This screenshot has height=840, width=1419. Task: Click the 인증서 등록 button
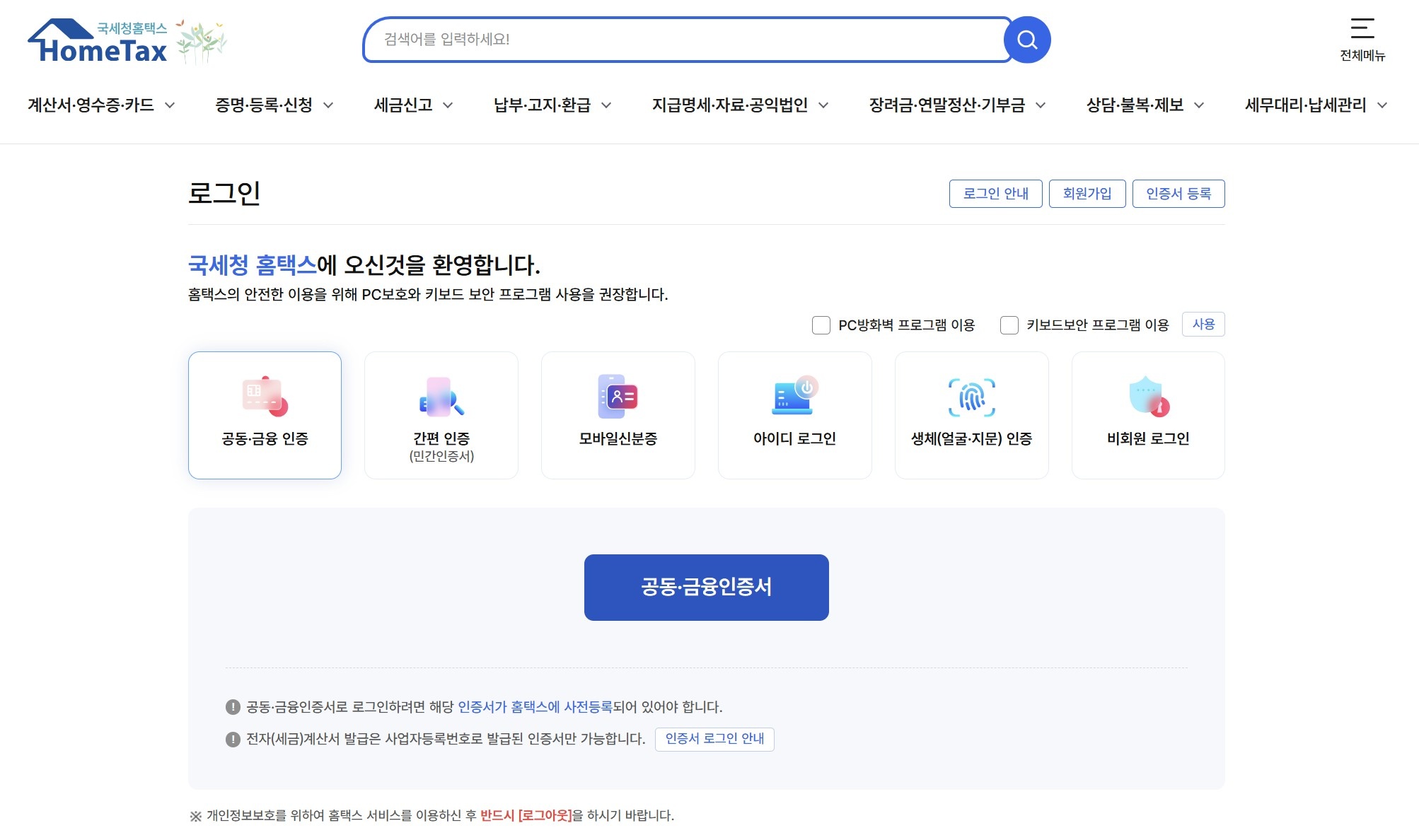pyautogui.click(x=1178, y=194)
